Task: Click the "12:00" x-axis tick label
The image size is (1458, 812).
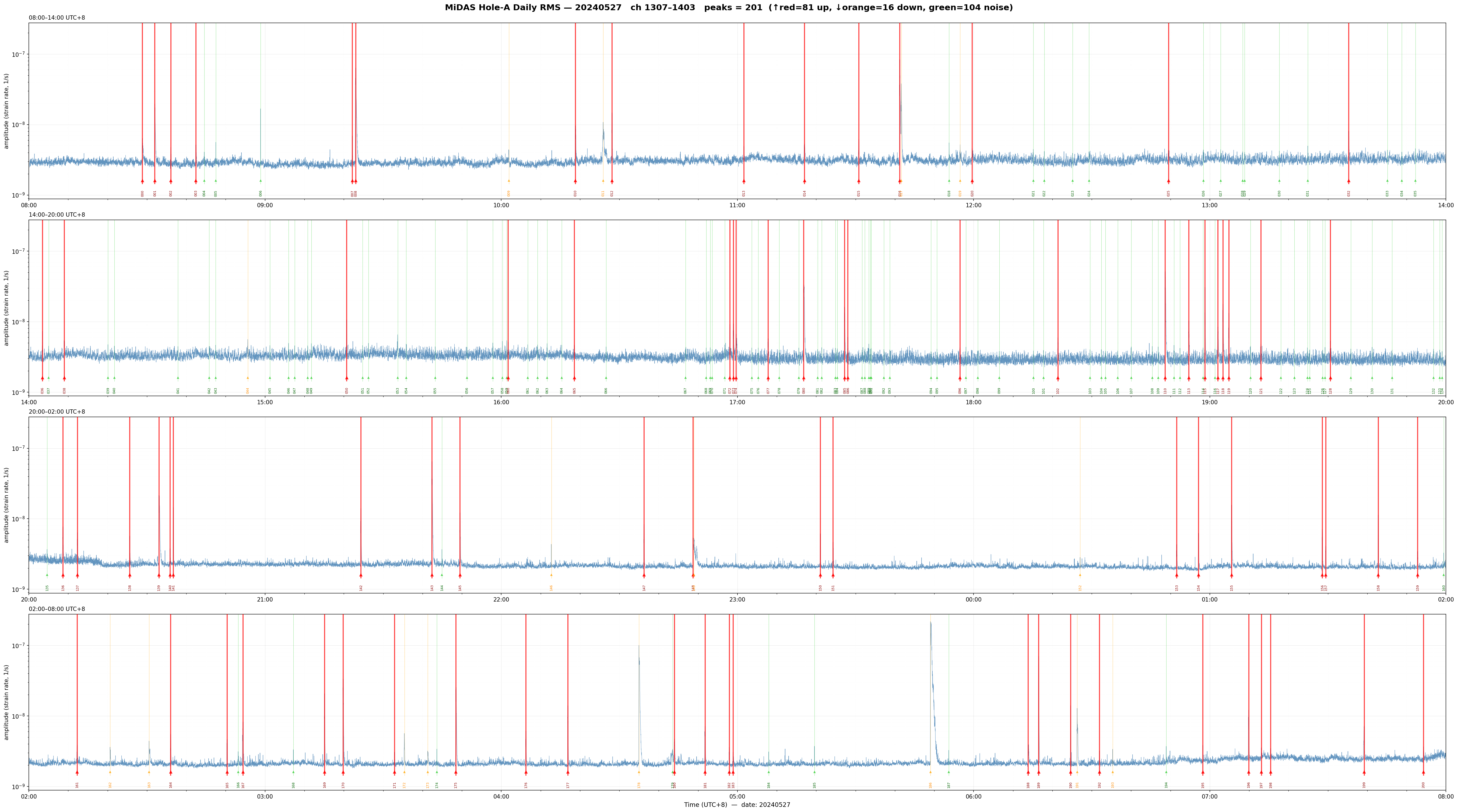Action: tap(974, 205)
